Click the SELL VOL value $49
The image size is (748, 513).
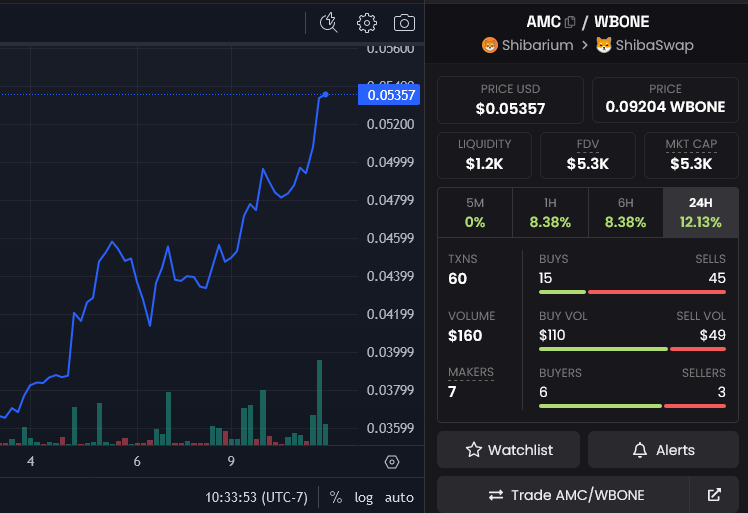713,335
